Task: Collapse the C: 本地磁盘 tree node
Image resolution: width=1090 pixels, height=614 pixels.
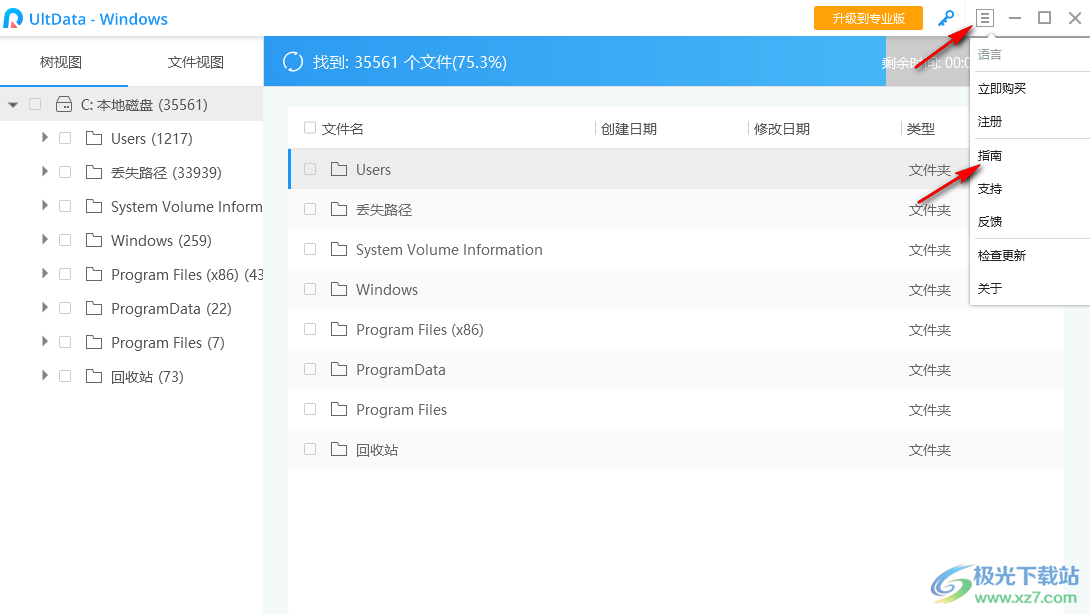Action: pyautogui.click(x=12, y=104)
